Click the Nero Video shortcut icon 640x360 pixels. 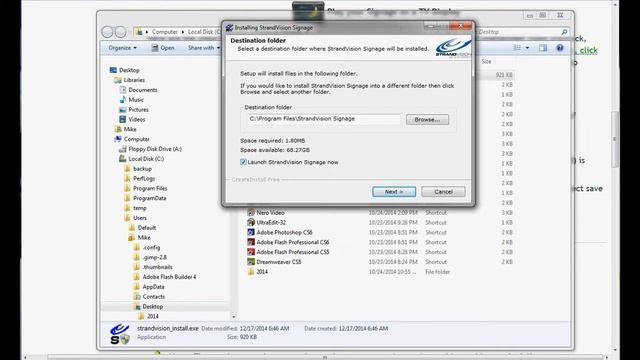point(251,213)
